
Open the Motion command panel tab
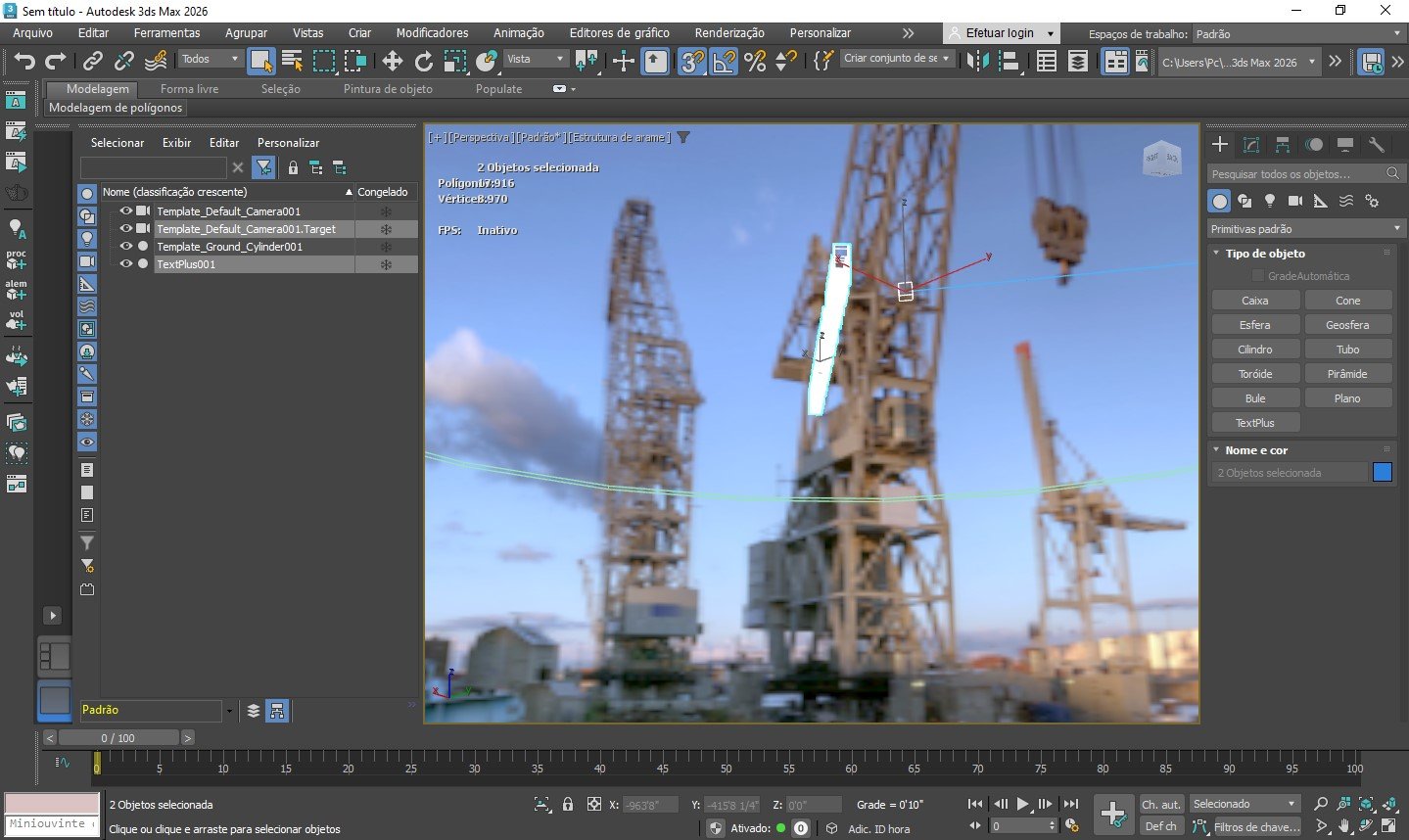[1314, 145]
